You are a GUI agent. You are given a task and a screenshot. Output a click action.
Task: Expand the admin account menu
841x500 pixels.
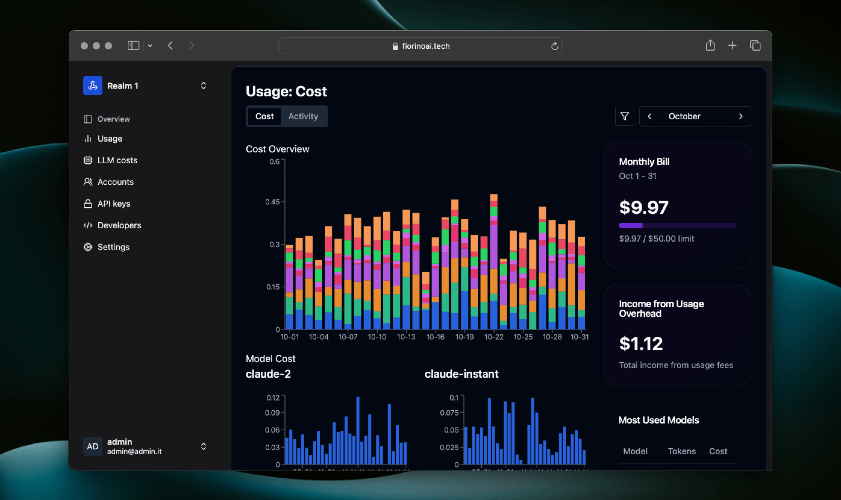(203, 446)
